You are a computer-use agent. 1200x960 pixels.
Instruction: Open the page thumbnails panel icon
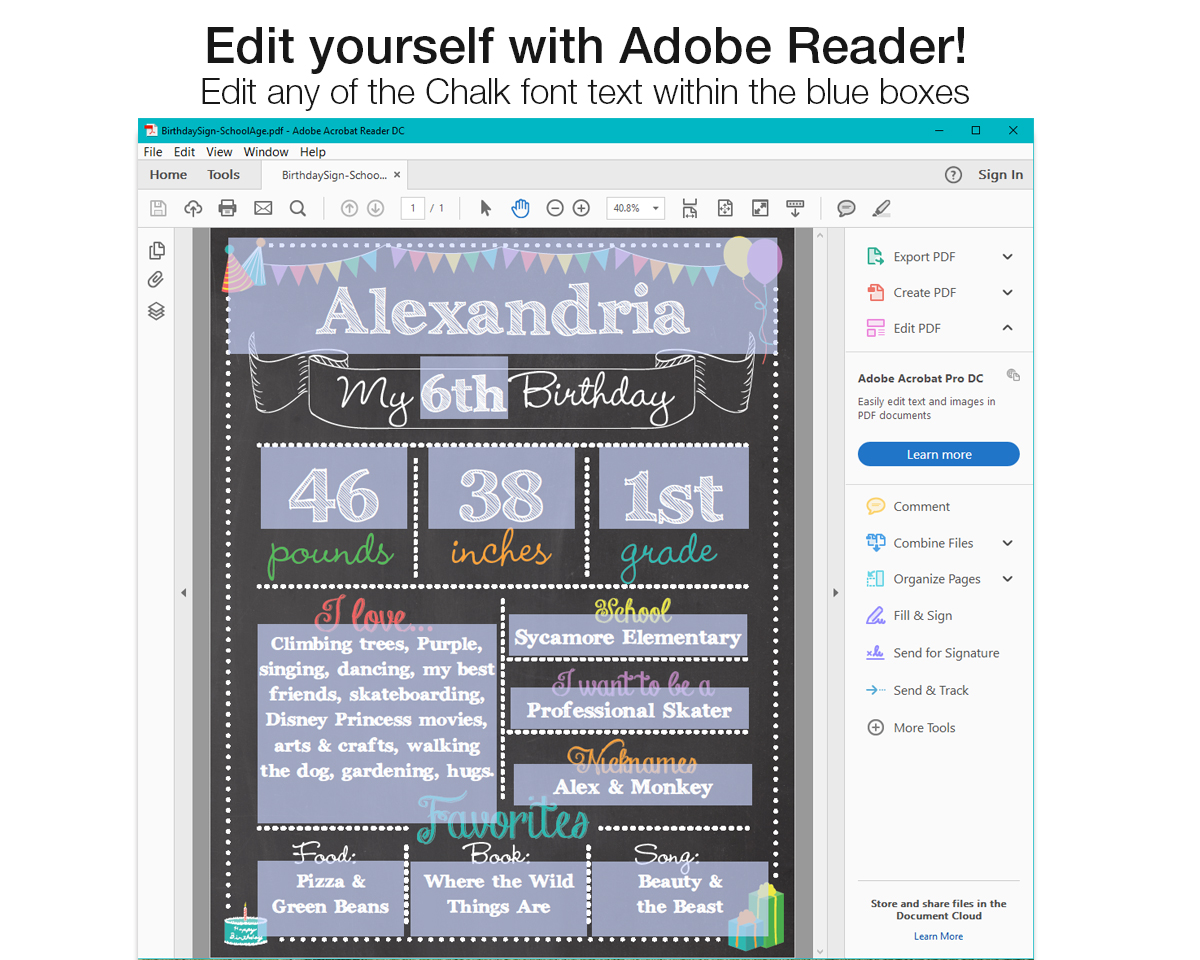[x=156, y=250]
